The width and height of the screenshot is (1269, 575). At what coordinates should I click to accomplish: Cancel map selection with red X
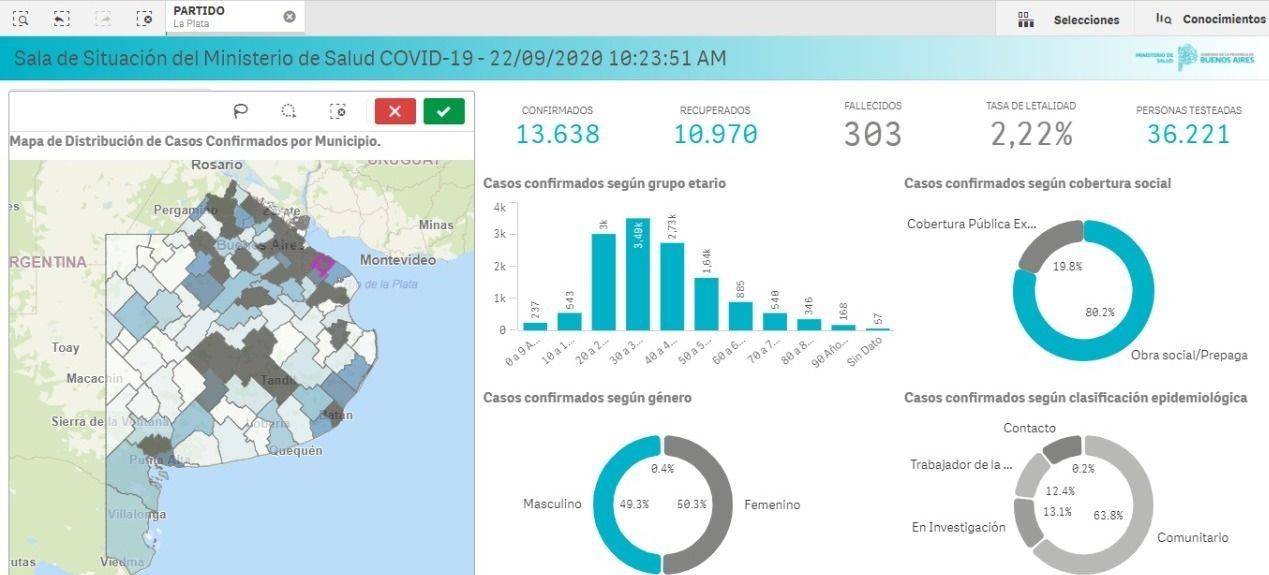point(395,111)
